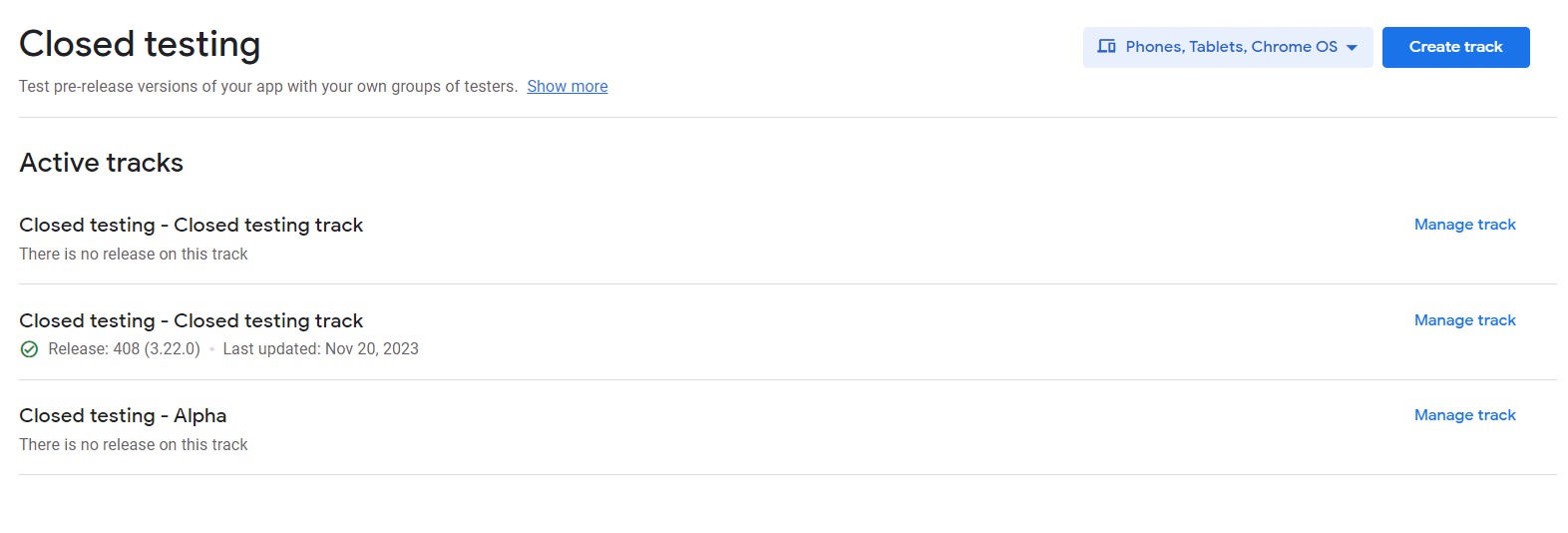Viewport: 1568px width, 533px height.
Task: Click the green check icon beside Release 408
Action: tap(30, 349)
